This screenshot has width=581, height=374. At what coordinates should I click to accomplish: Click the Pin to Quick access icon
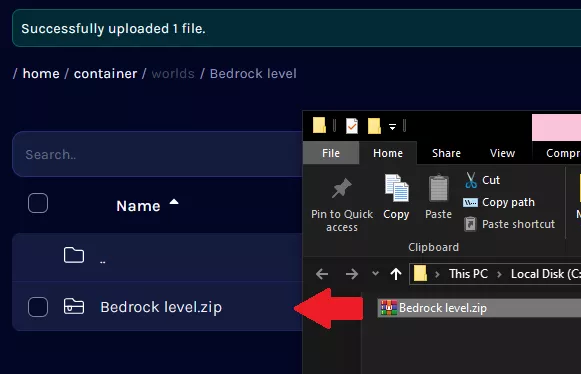342,188
